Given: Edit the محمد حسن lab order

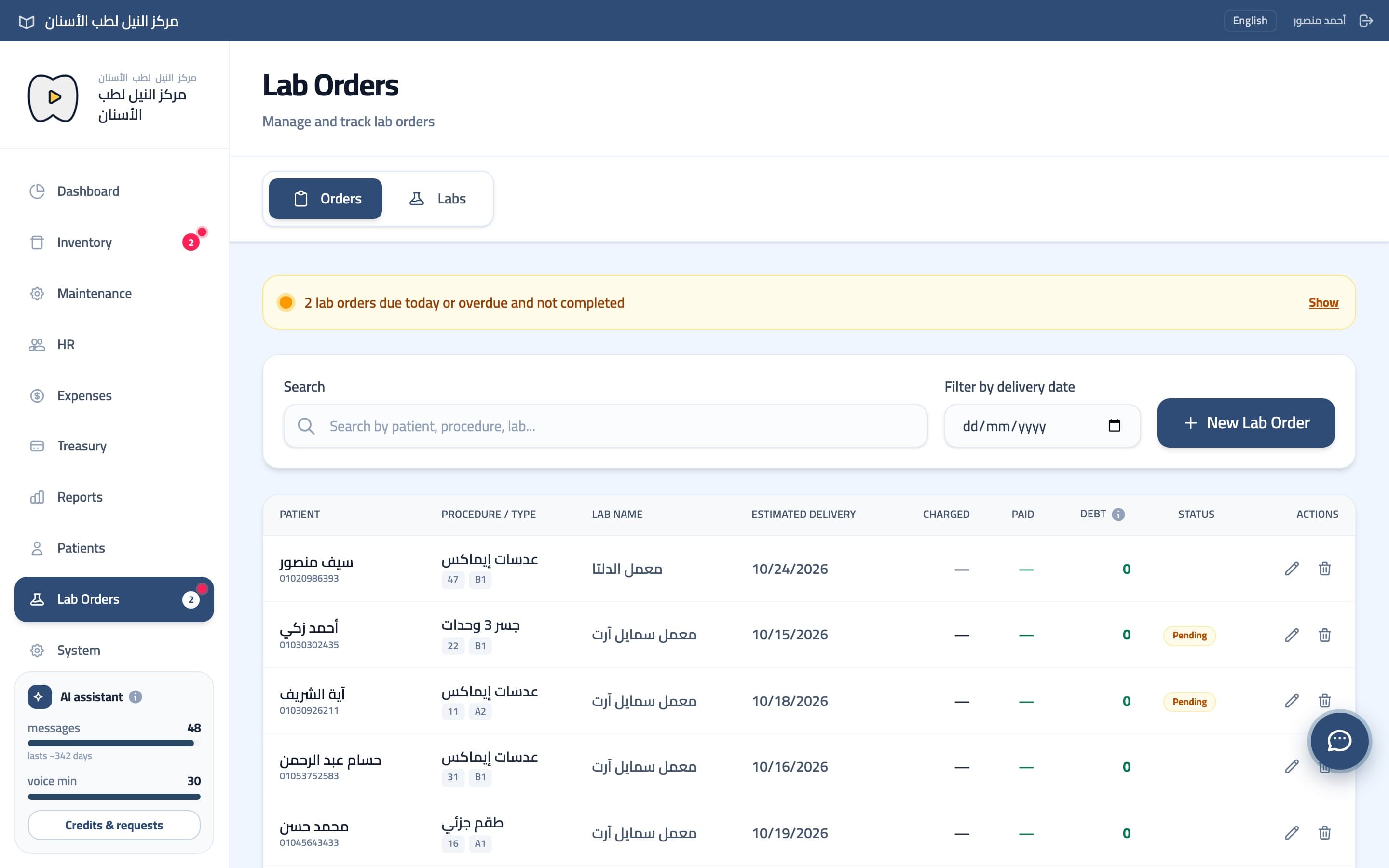Looking at the screenshot, I should point(1292,833).
